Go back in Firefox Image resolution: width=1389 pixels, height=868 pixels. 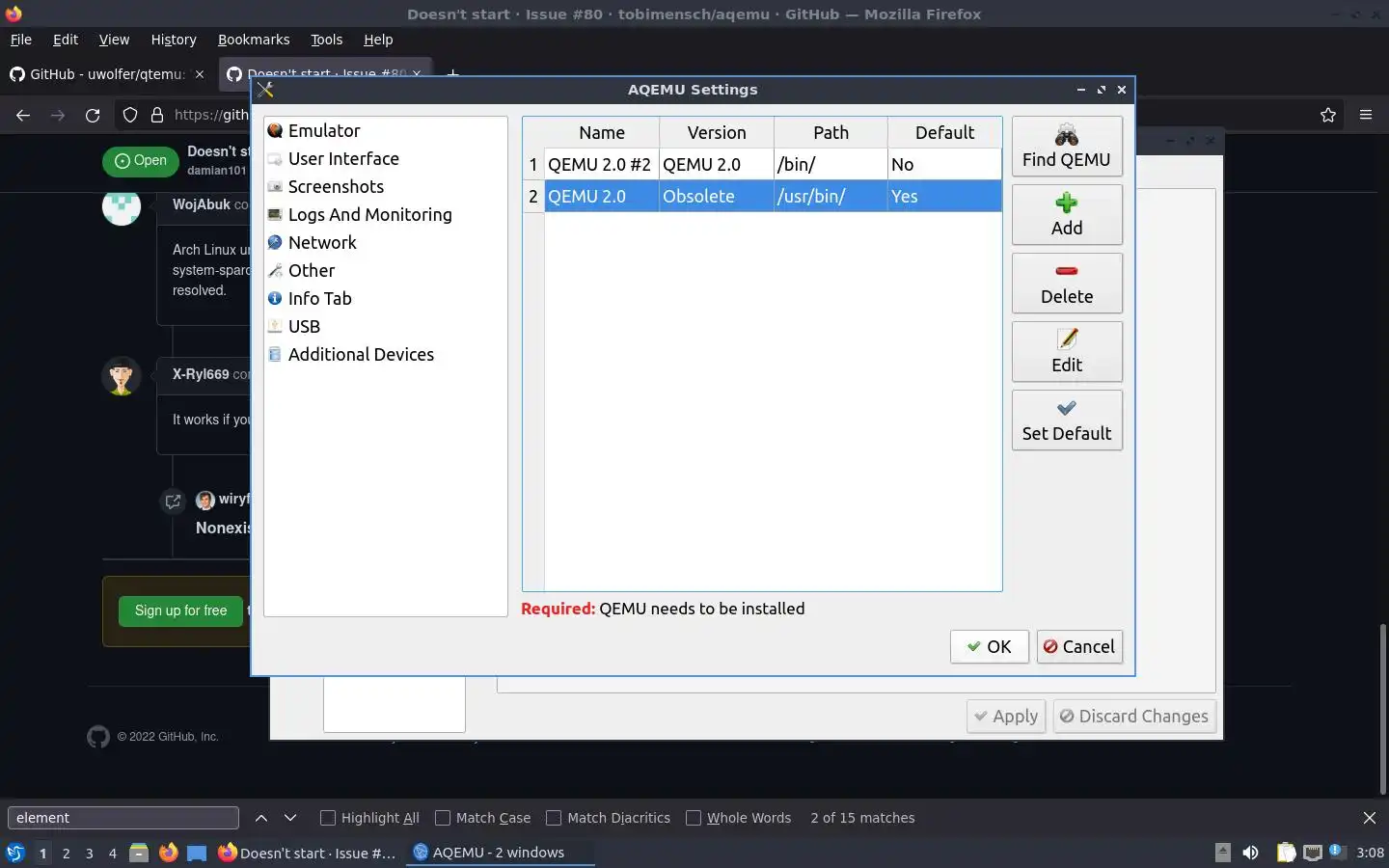[23, 115]
